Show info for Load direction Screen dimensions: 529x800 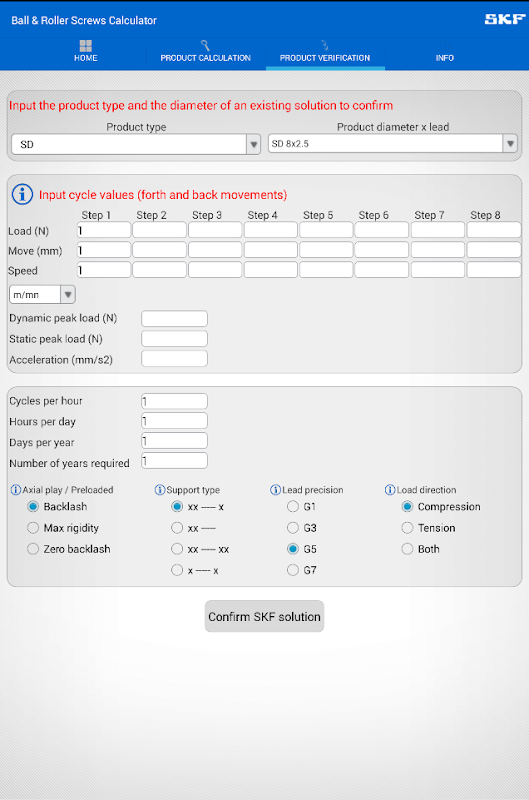[x=390, y=490]
